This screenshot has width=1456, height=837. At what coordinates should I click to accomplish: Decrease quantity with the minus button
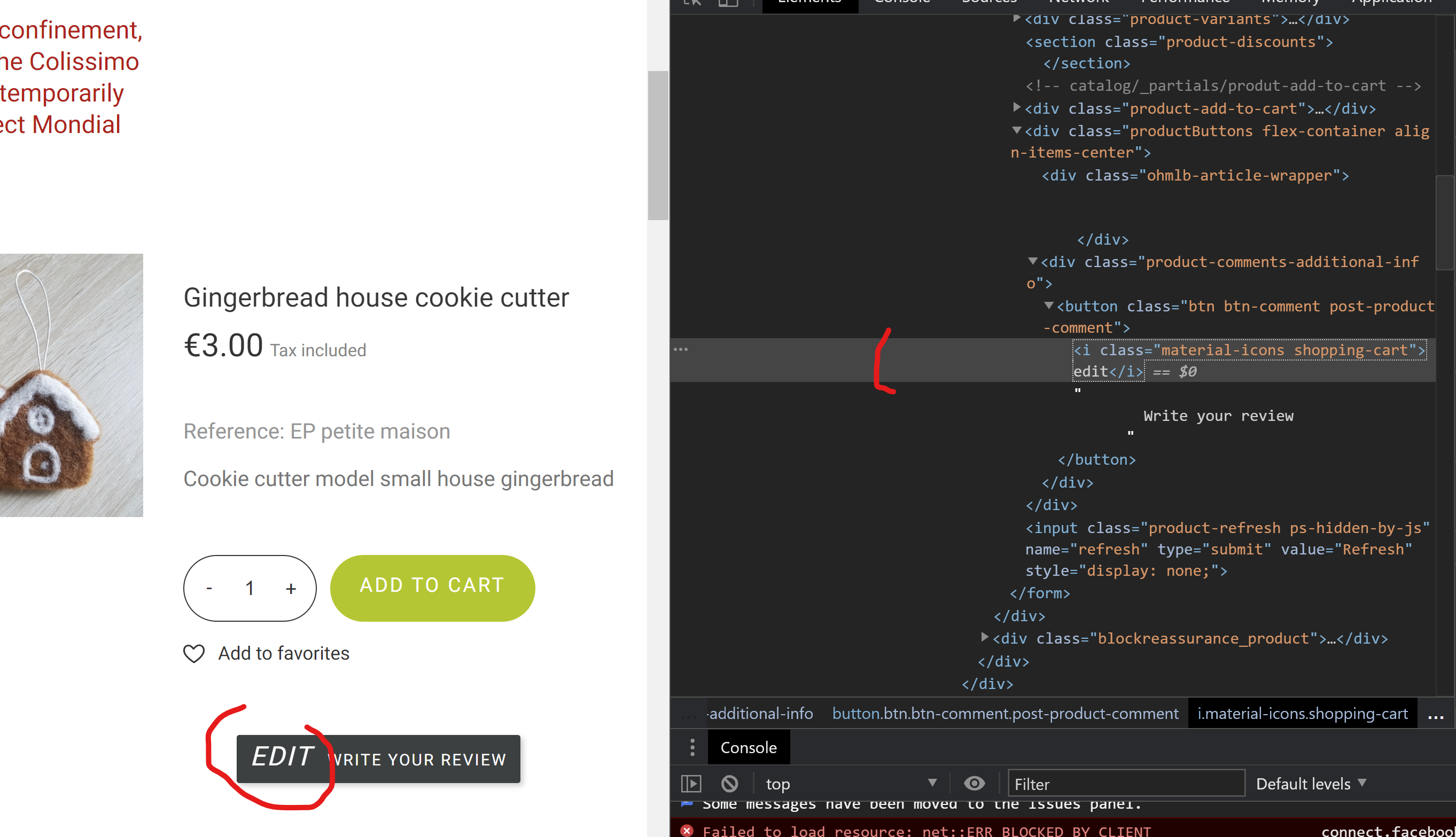click(209, 588)
